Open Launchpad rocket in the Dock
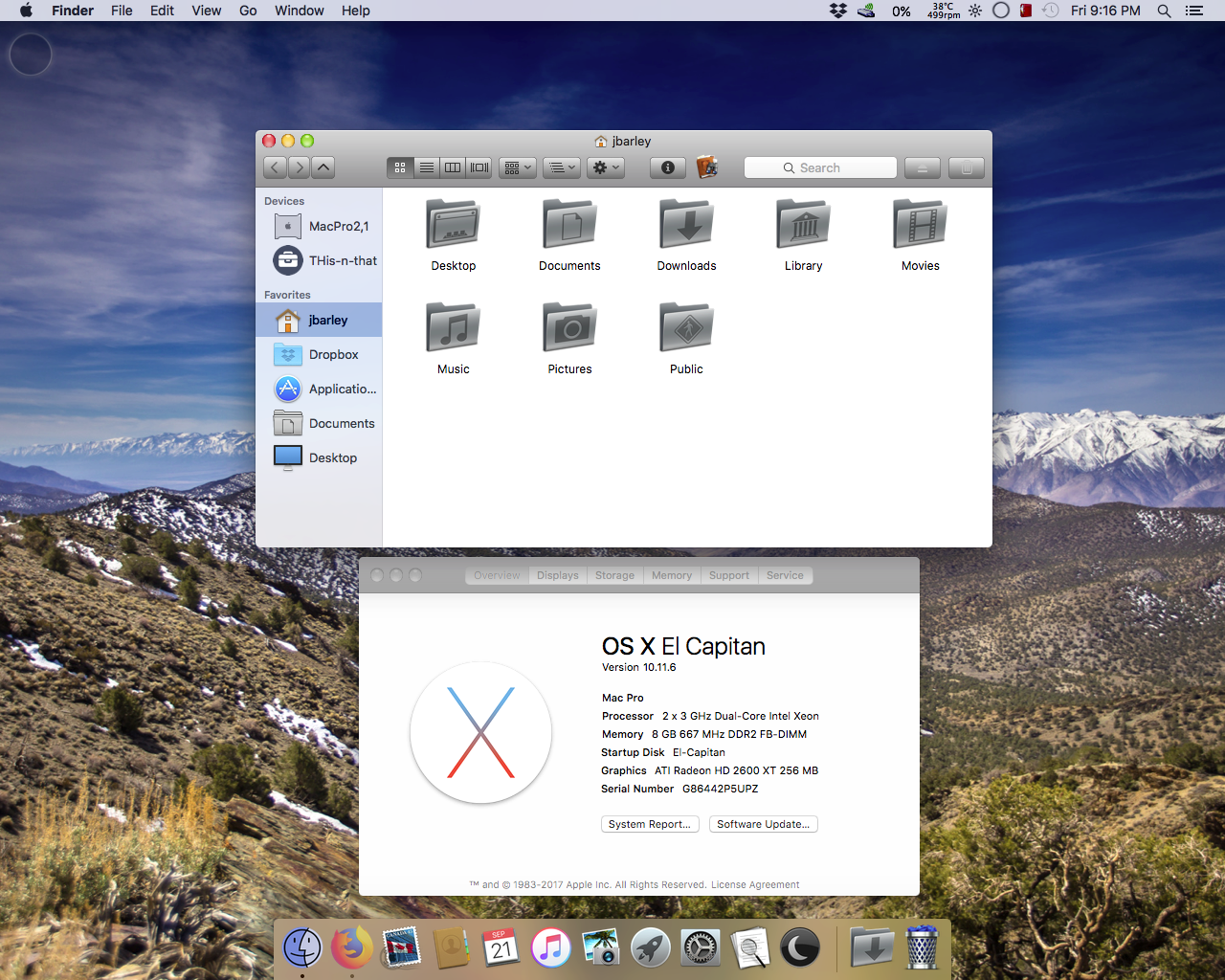Screen dimensions: 1225x980 click(651, 947)
